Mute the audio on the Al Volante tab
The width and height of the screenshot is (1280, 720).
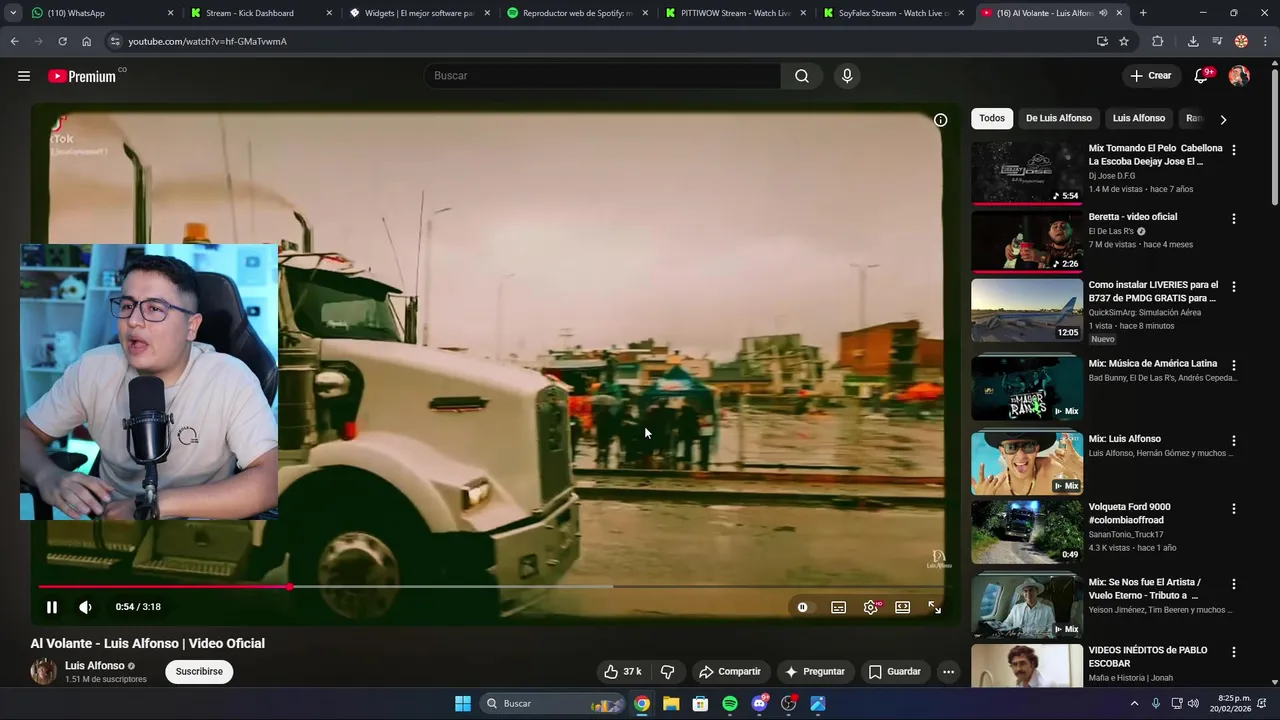click(x=1103, y=13)
